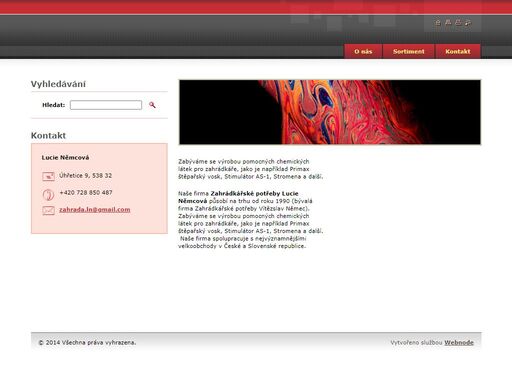This screenshot has width=512, height=384.
Task: Click the red abstract banner image
Action: pos(330,112)
